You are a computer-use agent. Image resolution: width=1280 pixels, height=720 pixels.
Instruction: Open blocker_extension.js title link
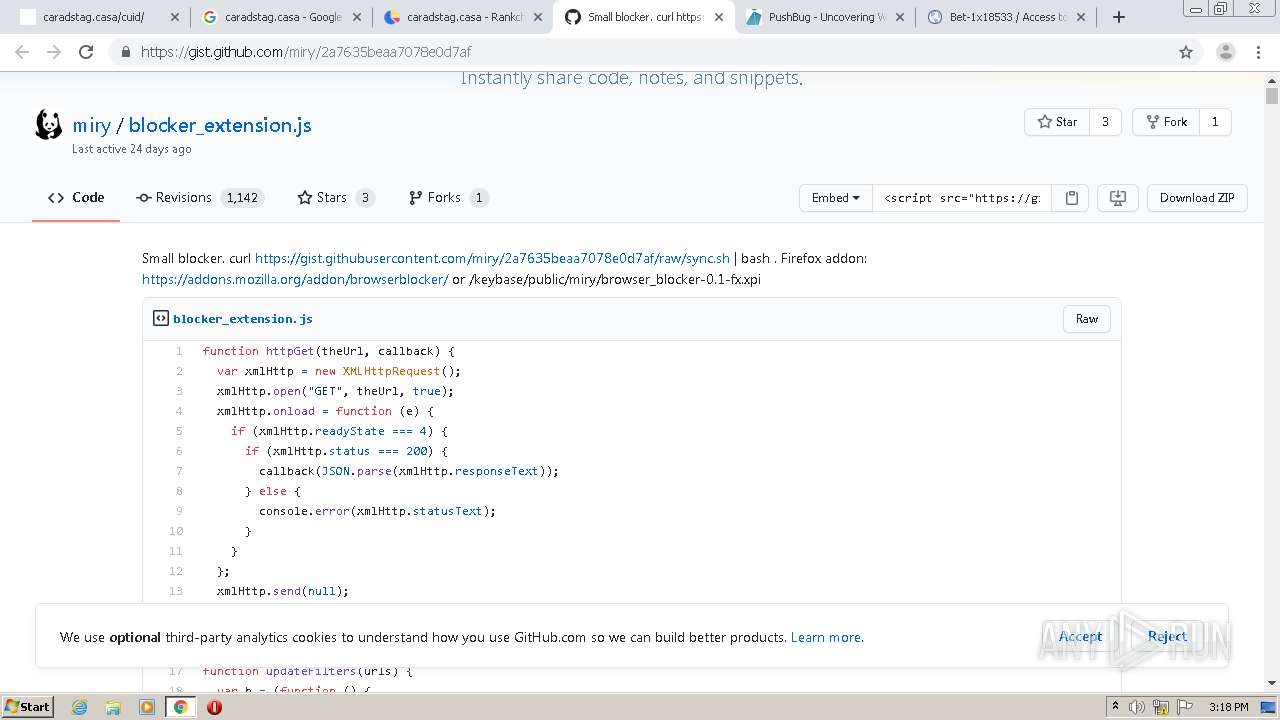(220, 125)
